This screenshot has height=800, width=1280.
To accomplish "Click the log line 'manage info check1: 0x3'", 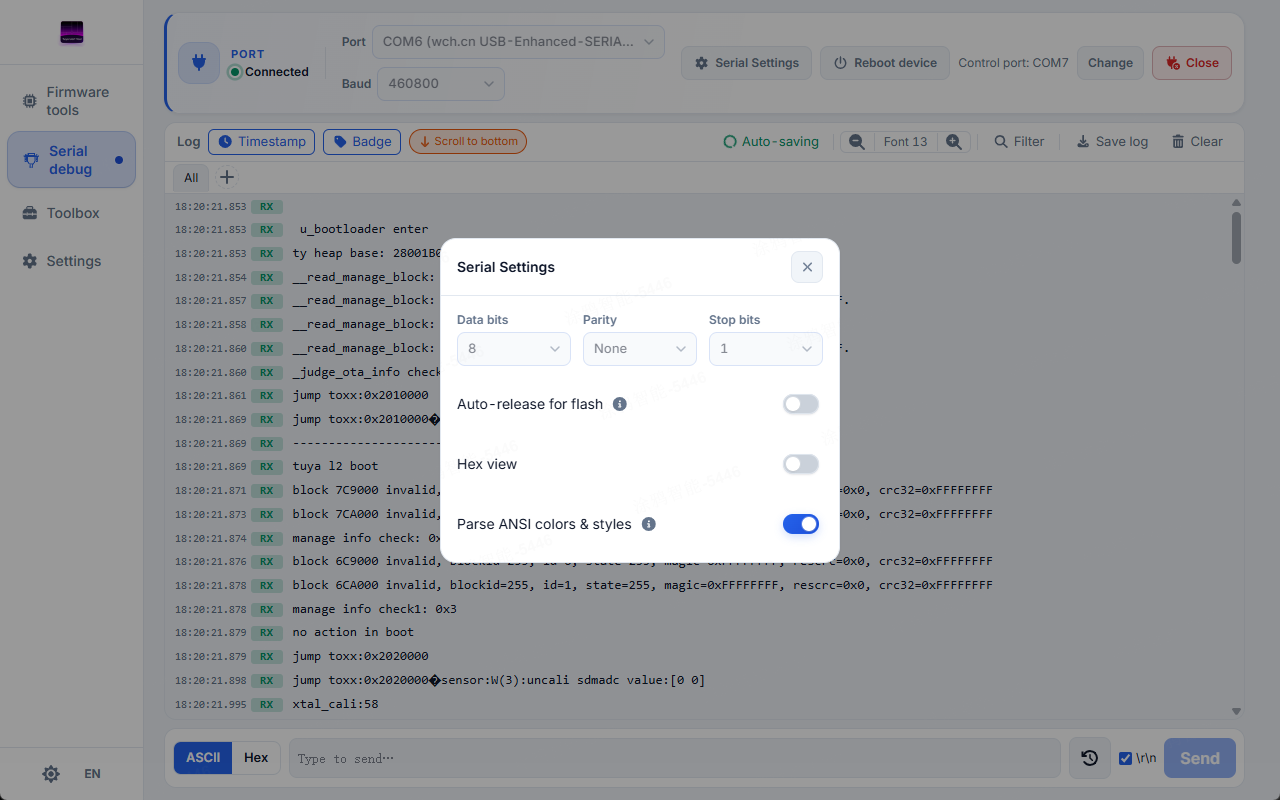I will 374,609.
